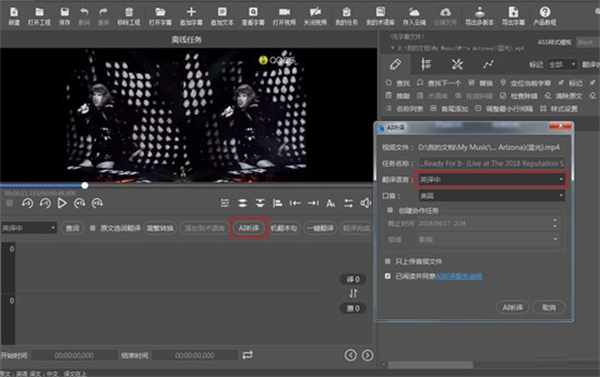The image size is (600, 377).
Task: Save the project with 保存 icon
Action: (x=64, y=16)
